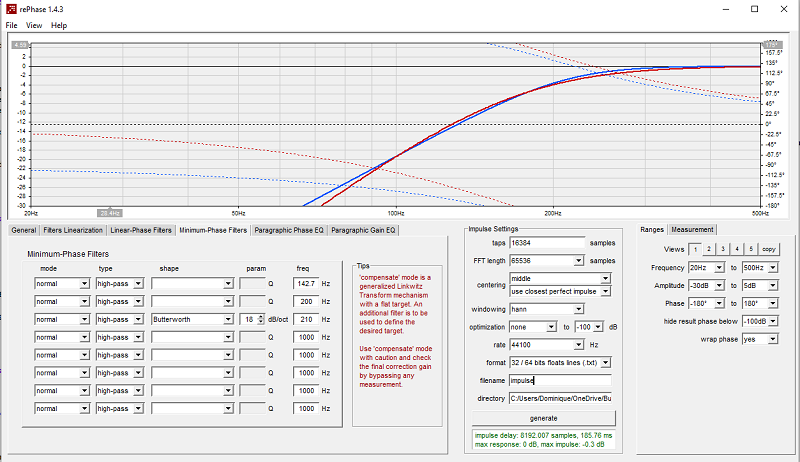Switch to the Measurement tab
This screenshot has height=462, width=800.
[x=692, y=229]
